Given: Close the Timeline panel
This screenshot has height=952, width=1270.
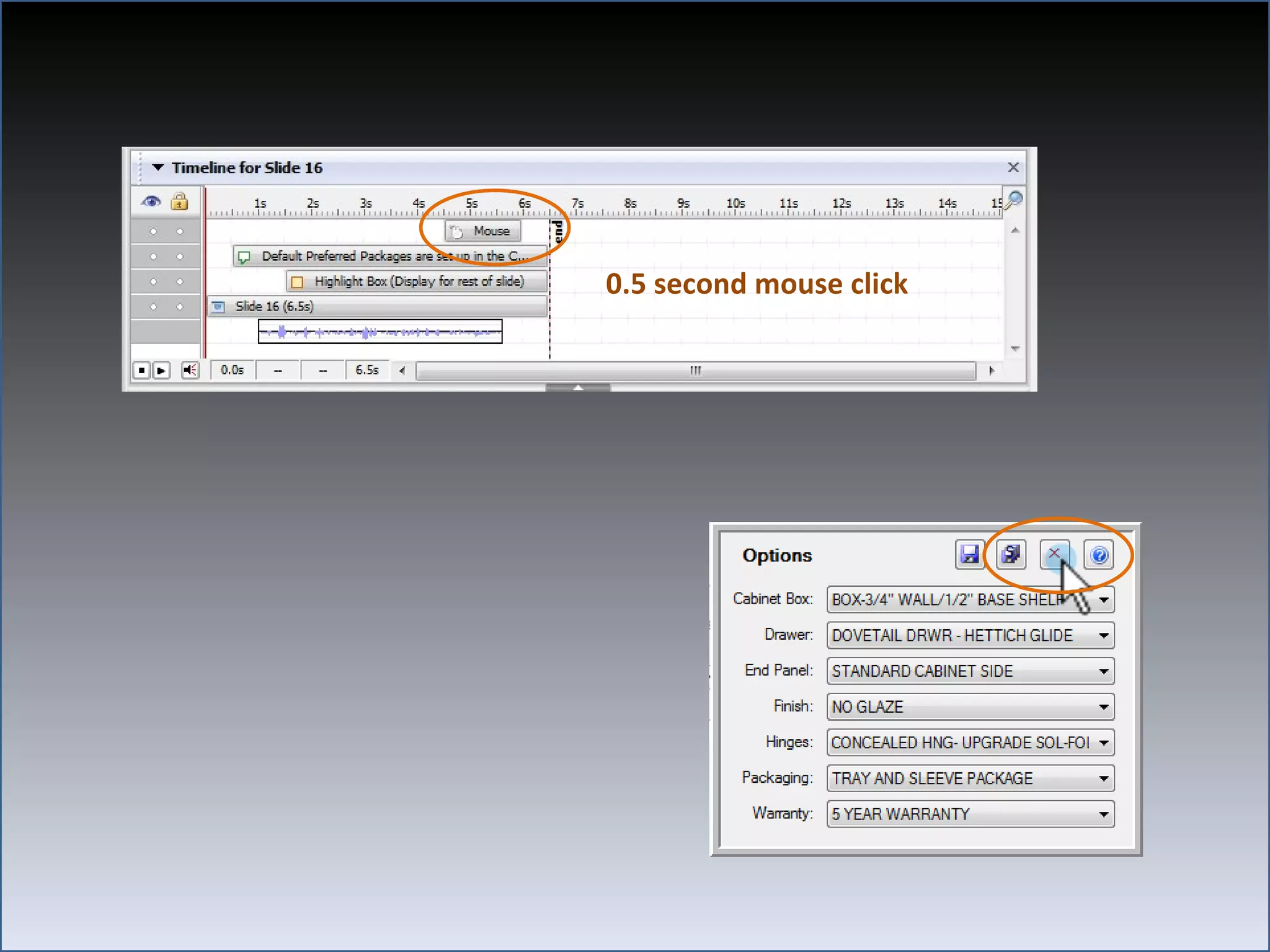Looking at the screenshot, I should tap(1013, 167).
